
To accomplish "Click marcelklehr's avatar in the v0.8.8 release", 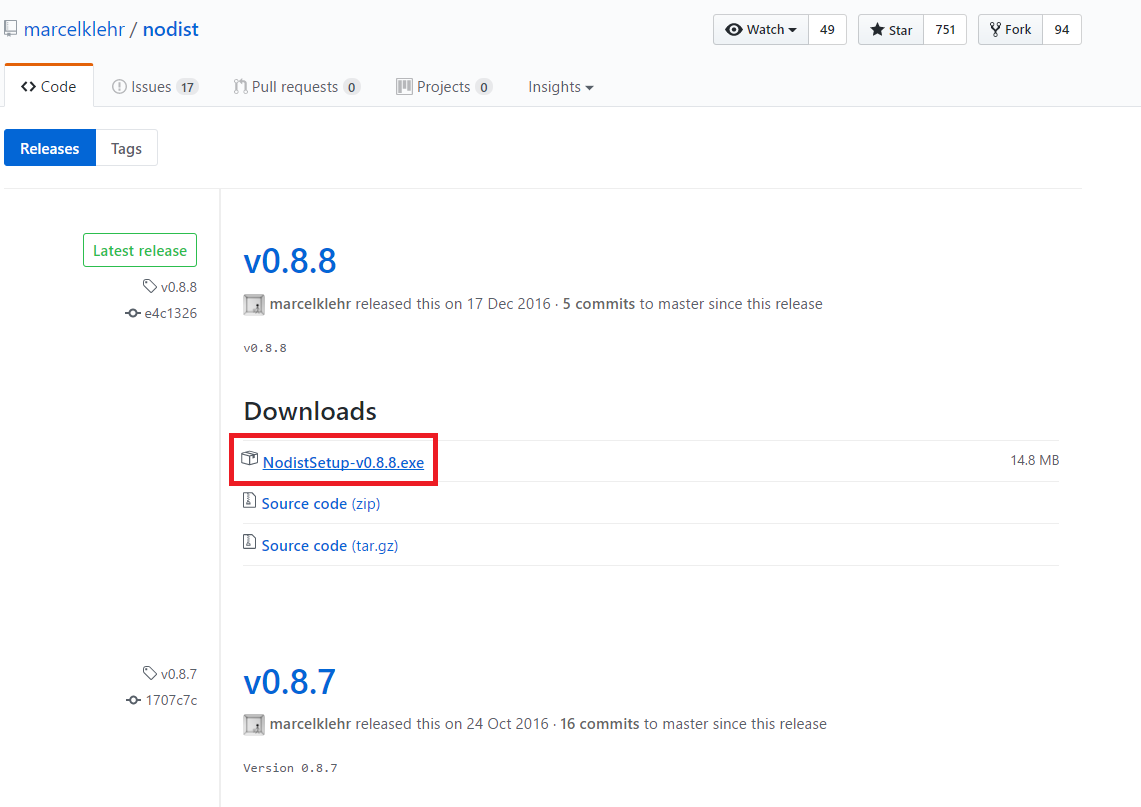I will 253,304.
